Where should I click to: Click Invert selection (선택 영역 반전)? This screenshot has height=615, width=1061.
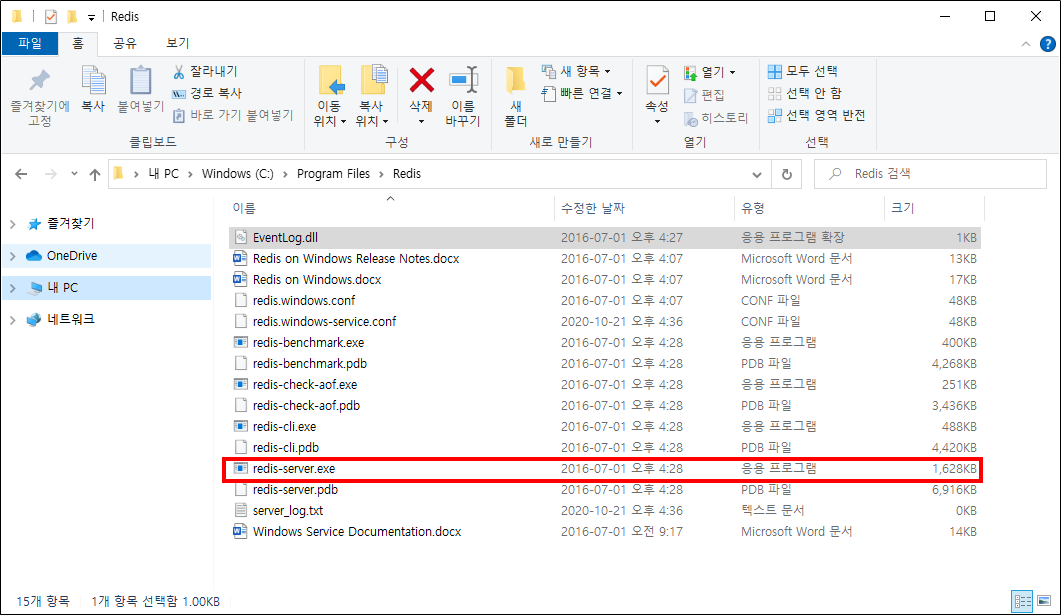tap(816, 116)
